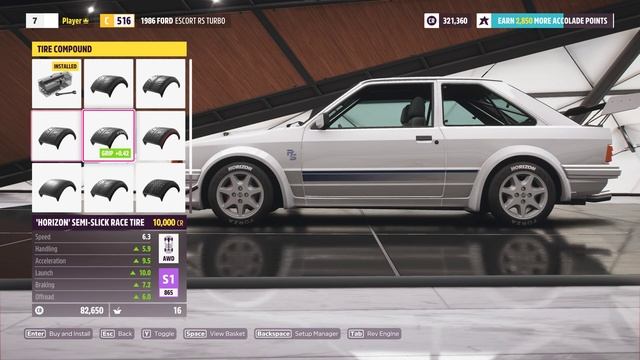Click the Speed 6.3 stat row
This screenshot has width=640, height=360.
(93, 237)
